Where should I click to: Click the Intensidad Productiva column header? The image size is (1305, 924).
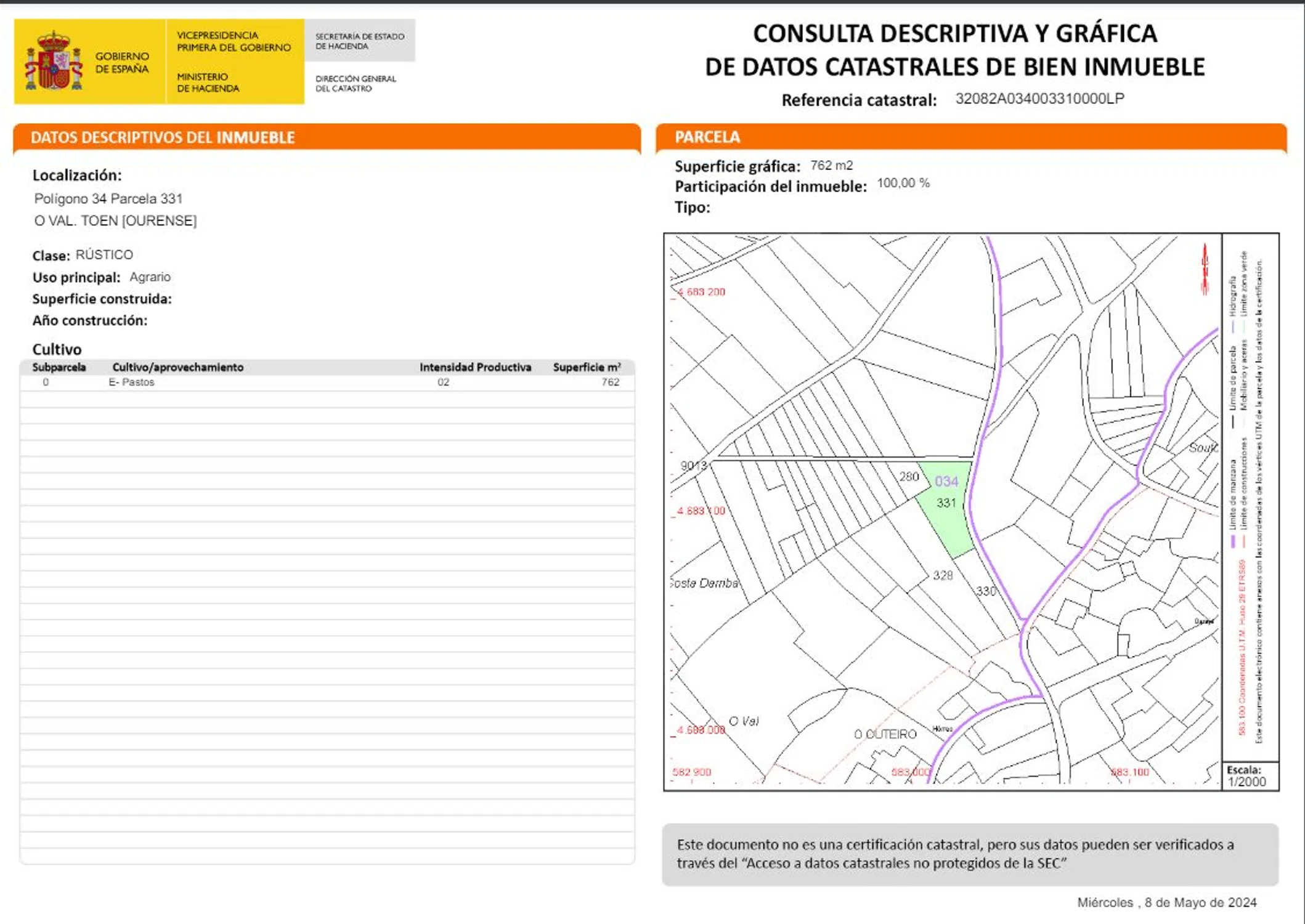(x=475, y=367)
